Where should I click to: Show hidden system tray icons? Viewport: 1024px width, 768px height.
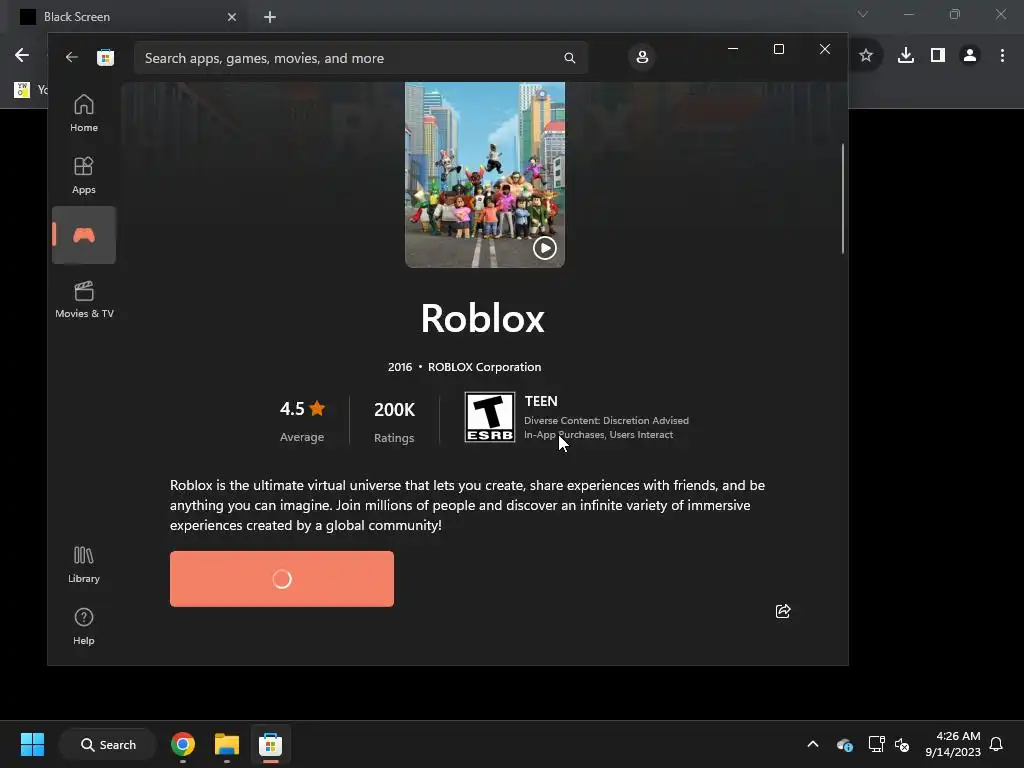click(x=813, y=744)
